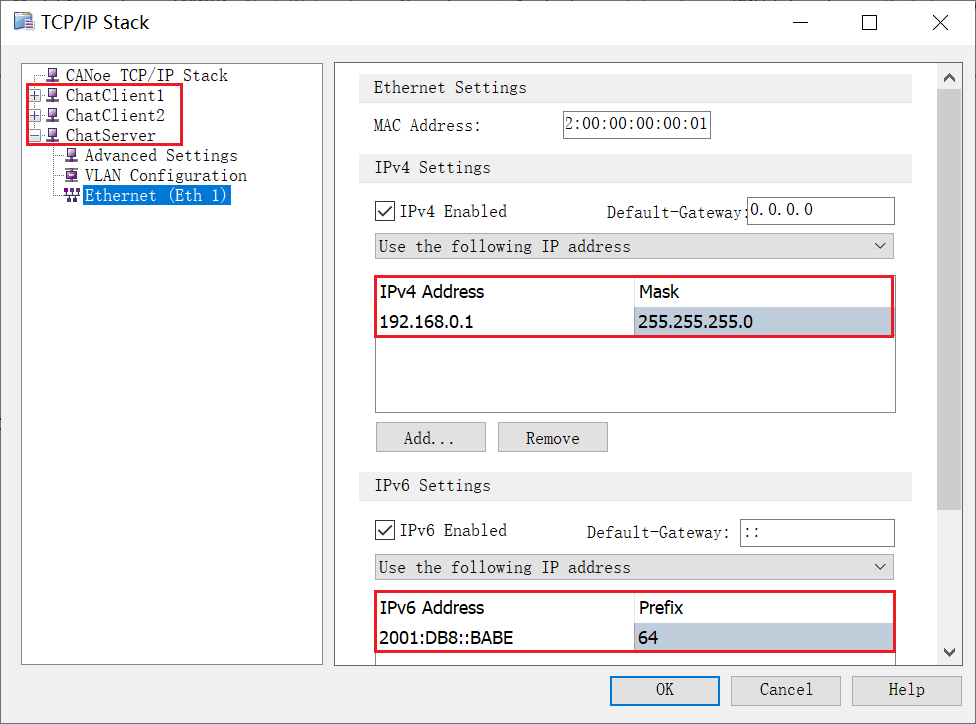The image size is (976, 724).
Task: Select the ChatServer node icon
Action: pyautogui.click(x=50, y=135)
